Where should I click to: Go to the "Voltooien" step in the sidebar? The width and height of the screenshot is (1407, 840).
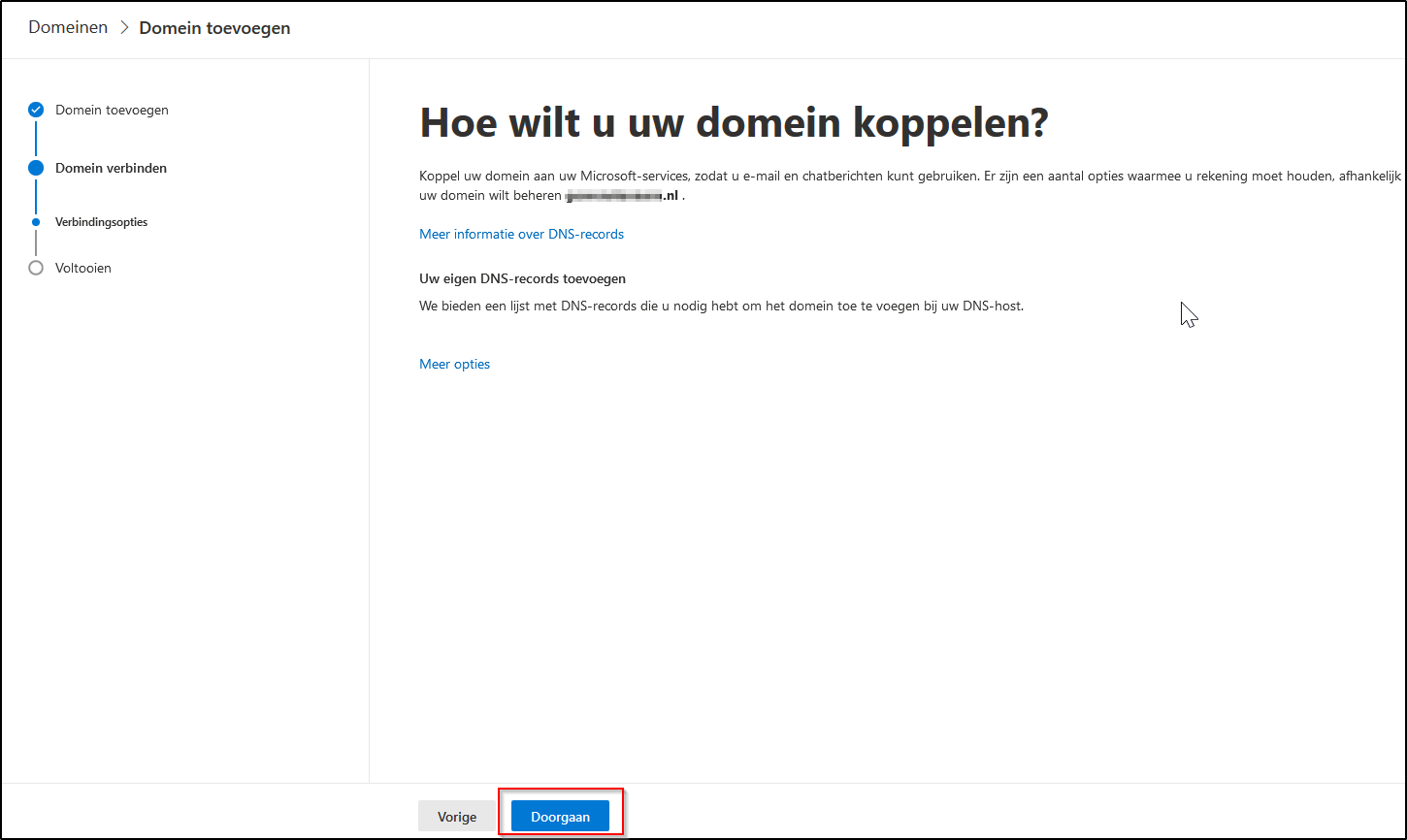[83, 268]
